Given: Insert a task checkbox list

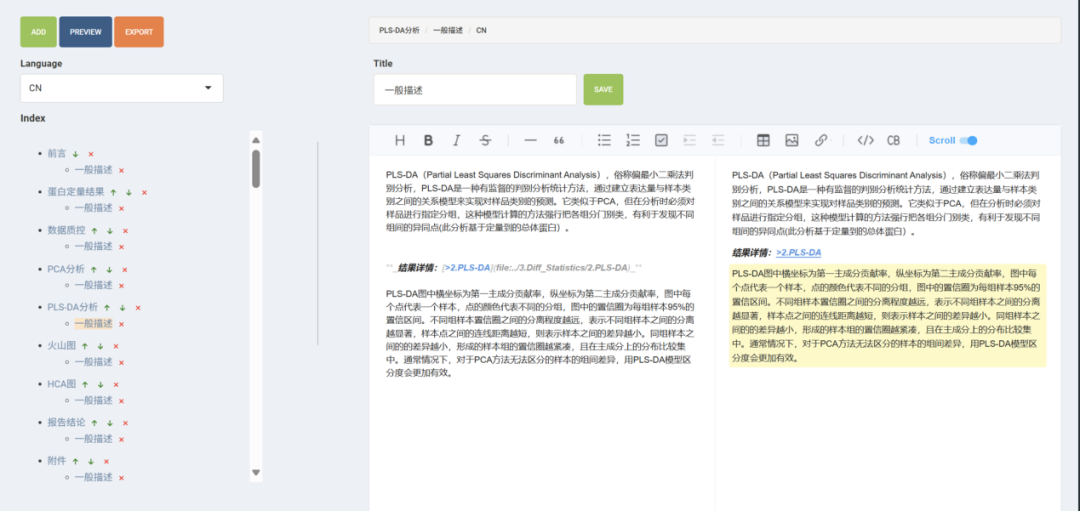Looking at the screenshot, I should pyautogui.click(x=661, y=140).
